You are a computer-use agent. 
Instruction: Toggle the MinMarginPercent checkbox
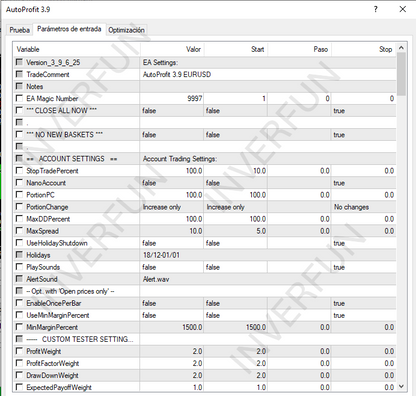19,327
